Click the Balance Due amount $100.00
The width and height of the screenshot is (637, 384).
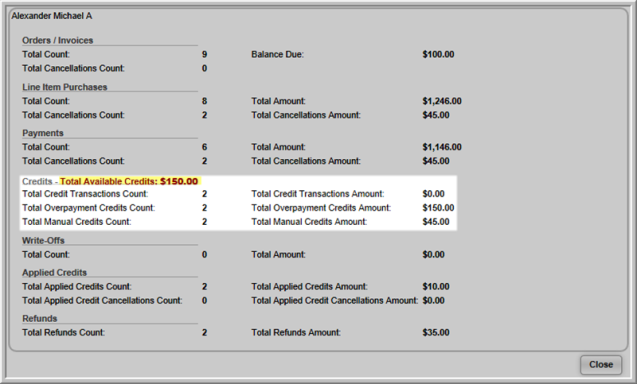(438, 54)
